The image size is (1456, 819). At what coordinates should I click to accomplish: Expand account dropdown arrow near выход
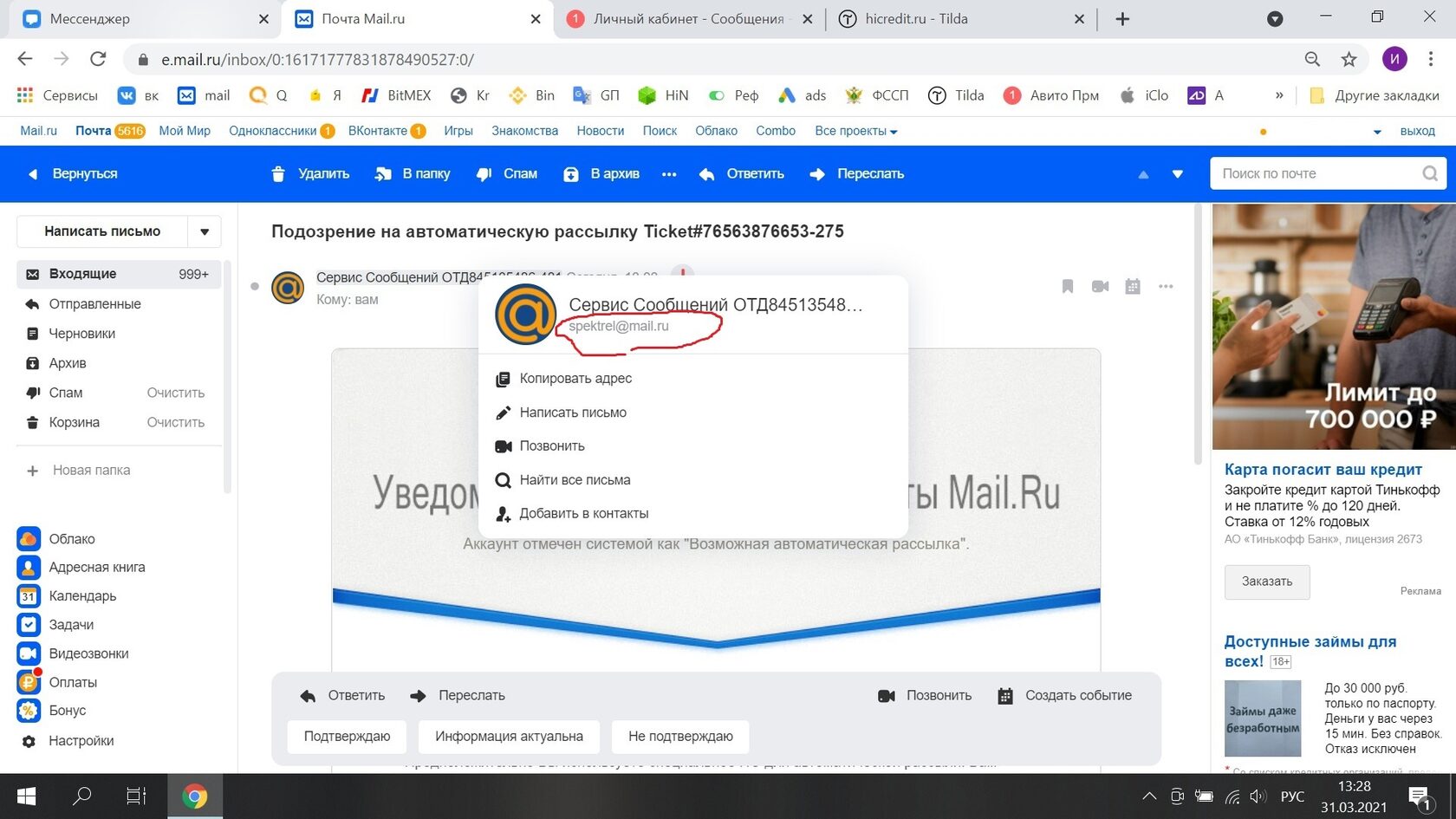[x=1377, y=132]
